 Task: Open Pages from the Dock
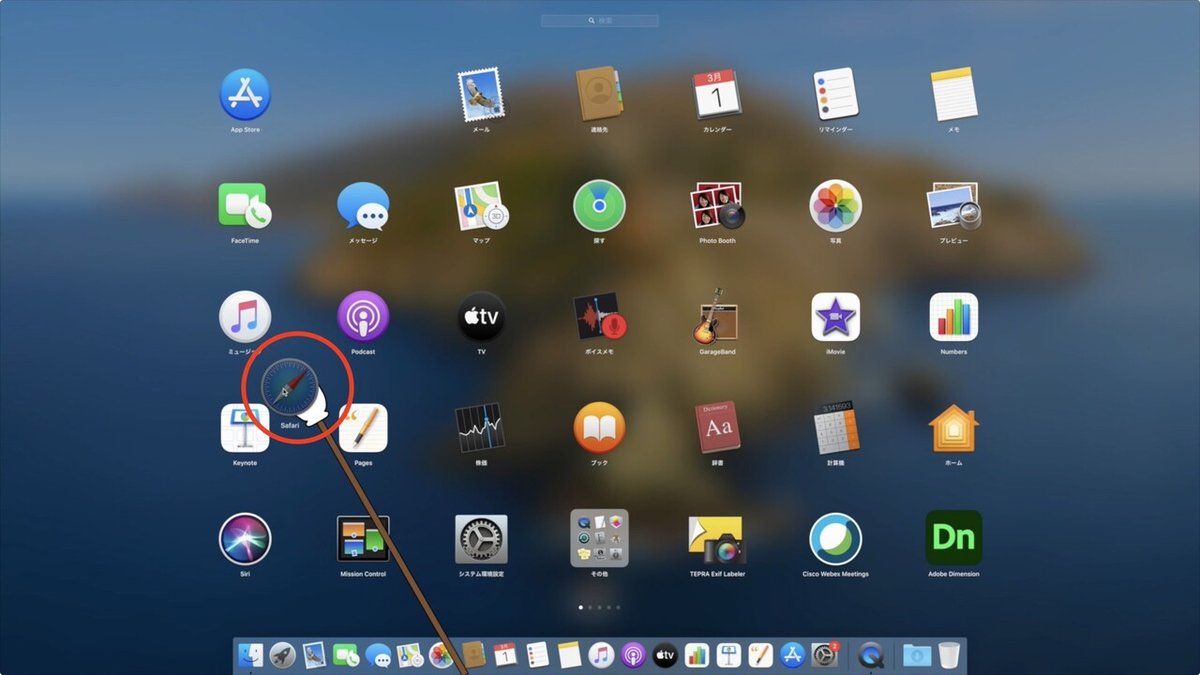[x=760, y=655]
